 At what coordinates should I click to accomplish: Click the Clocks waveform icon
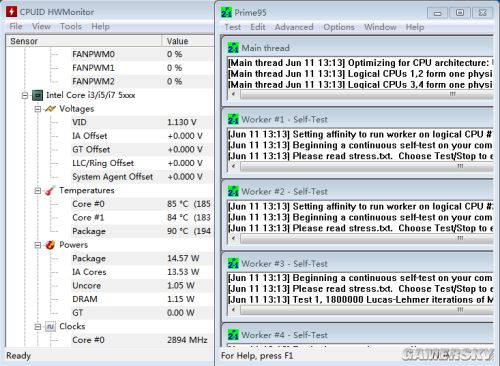50,327
